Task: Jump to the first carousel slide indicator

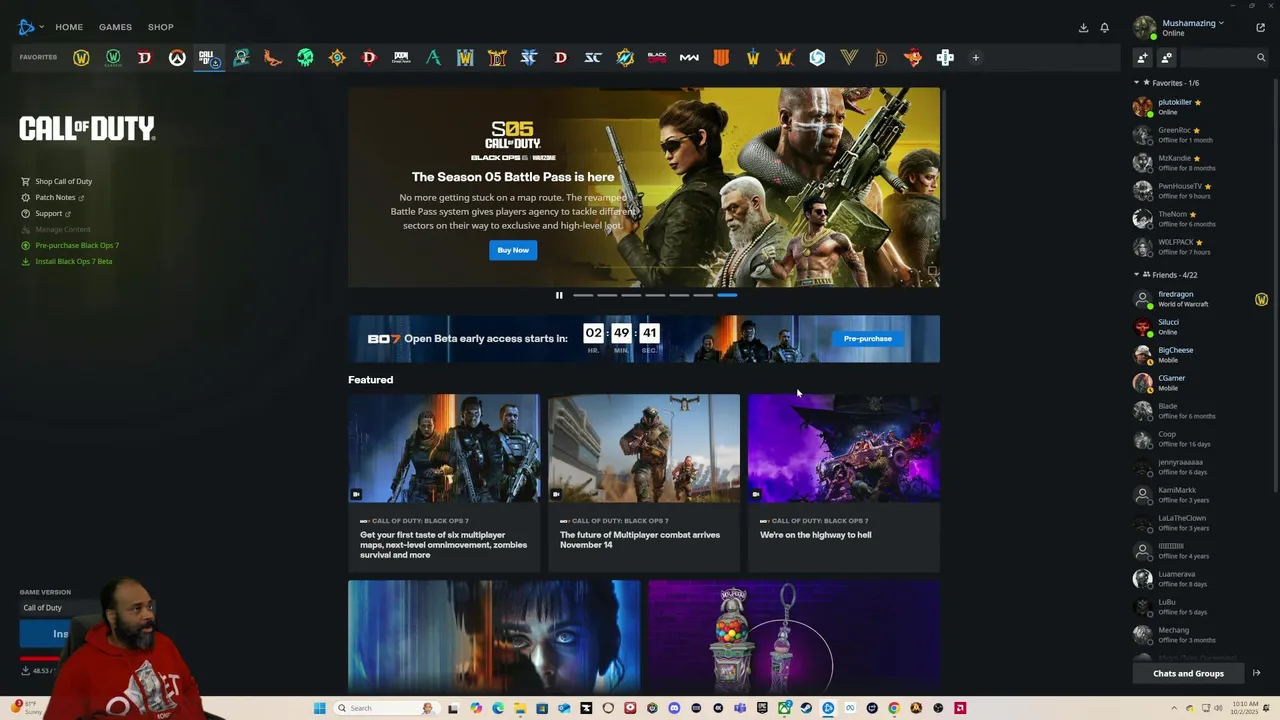Action: pyautogui.click(x=583, y=295)
